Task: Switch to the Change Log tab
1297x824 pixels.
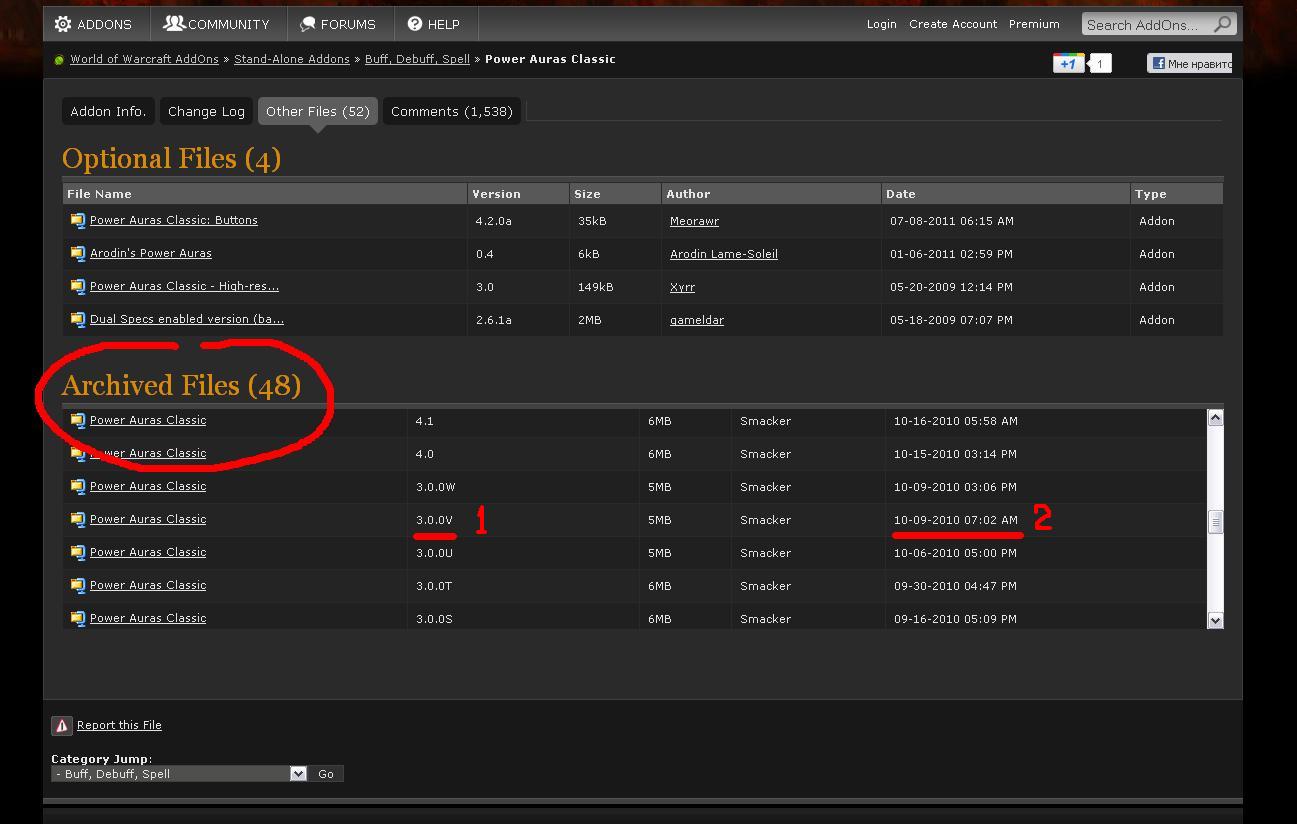Action: pos(206,111)
